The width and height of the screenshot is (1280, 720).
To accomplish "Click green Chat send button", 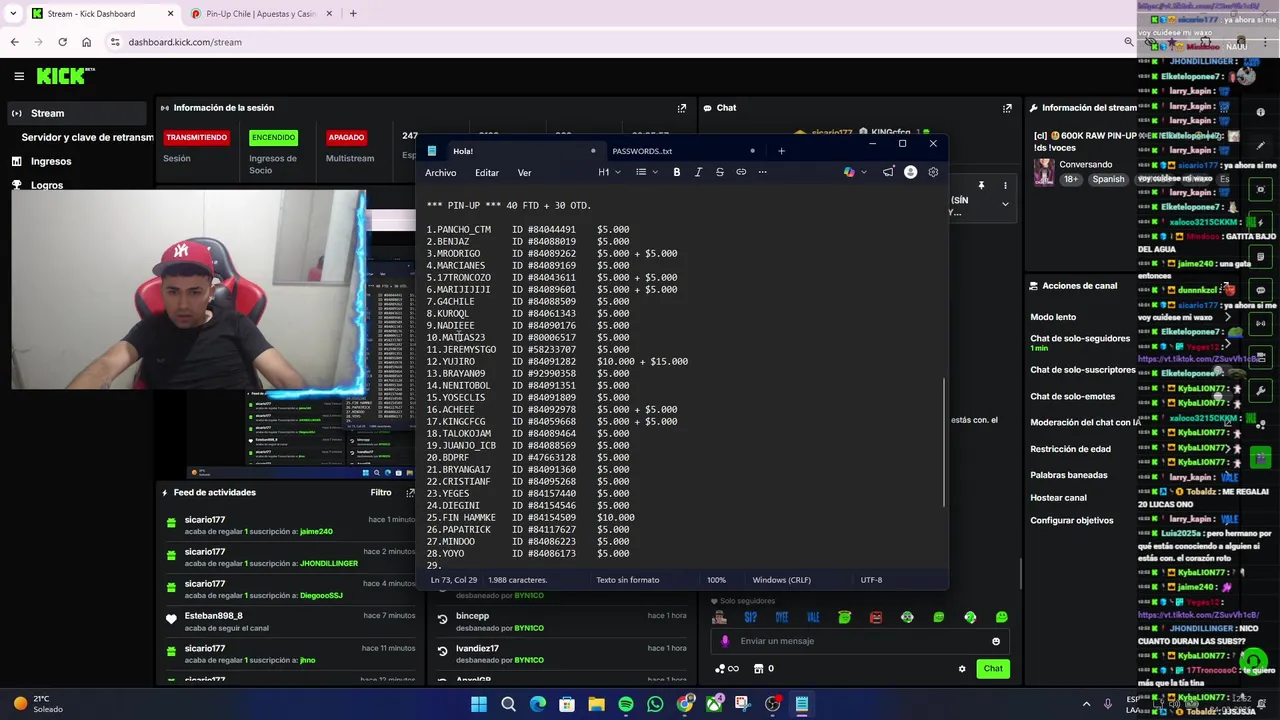I will pyautogui.click(x=992, y=669).
